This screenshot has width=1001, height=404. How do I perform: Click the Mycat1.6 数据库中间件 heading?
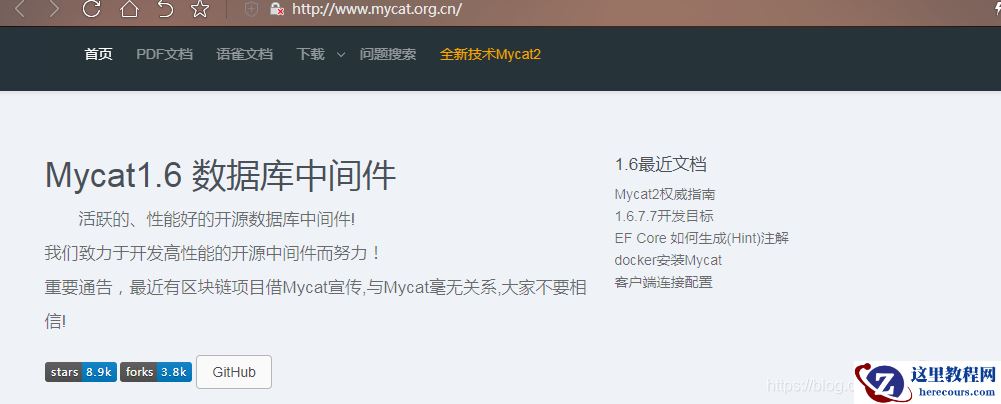pyautogui.click(x=221, y=175)
